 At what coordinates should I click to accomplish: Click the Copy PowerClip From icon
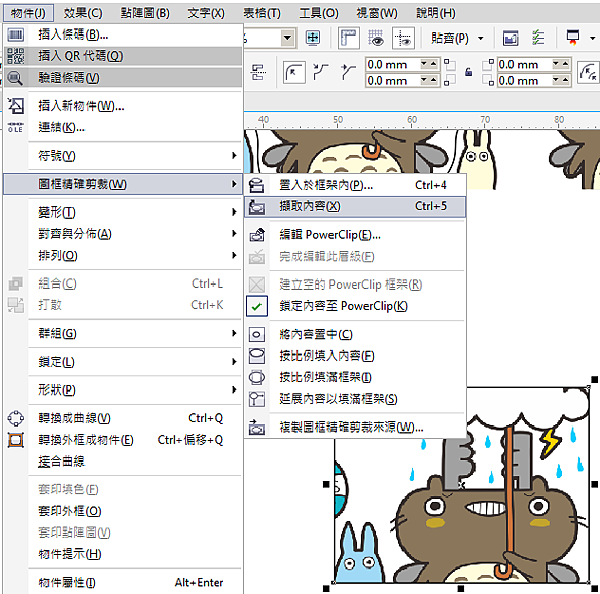click(257, 427)
